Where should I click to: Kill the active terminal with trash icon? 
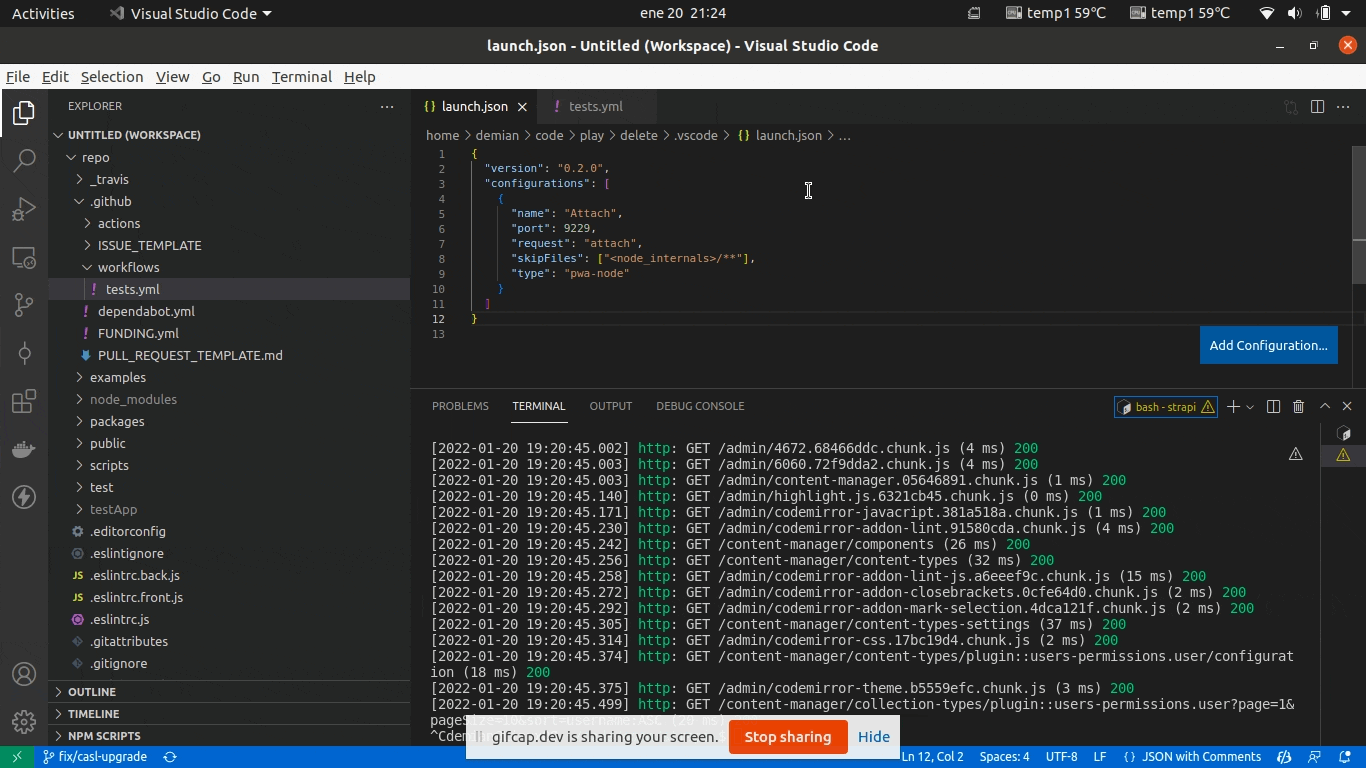1298,406
